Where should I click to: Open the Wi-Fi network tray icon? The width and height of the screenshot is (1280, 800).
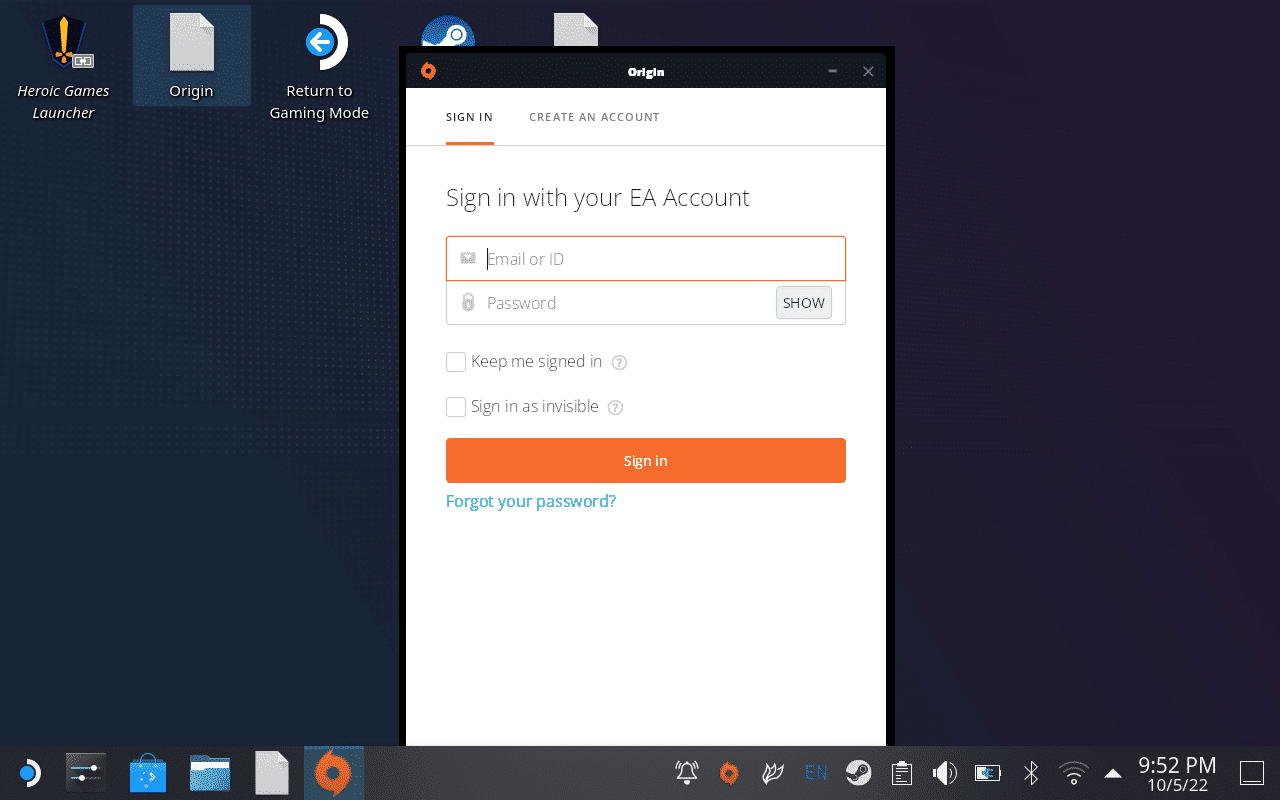[x=1074, y=773]
